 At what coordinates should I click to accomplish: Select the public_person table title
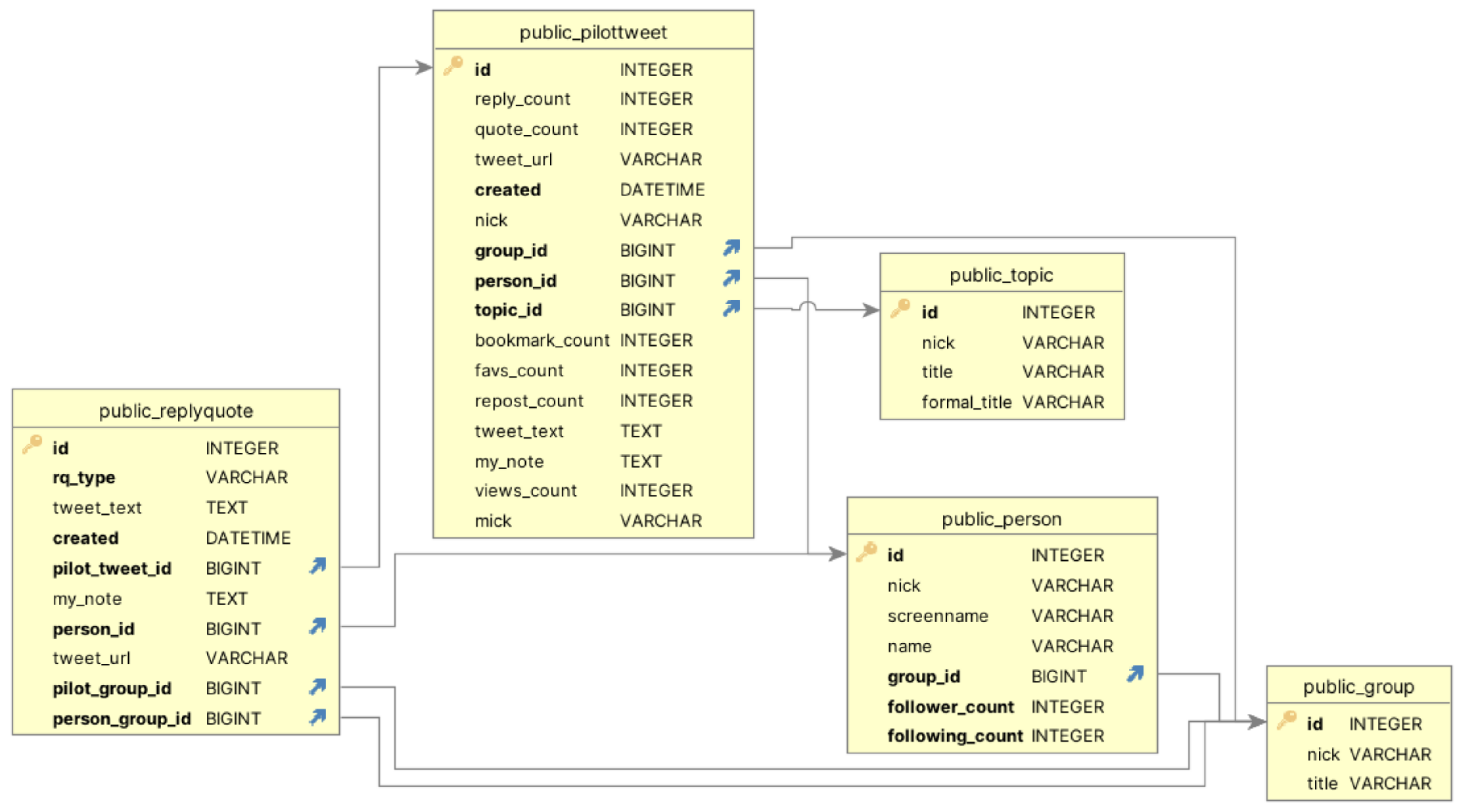[1001, 519]
